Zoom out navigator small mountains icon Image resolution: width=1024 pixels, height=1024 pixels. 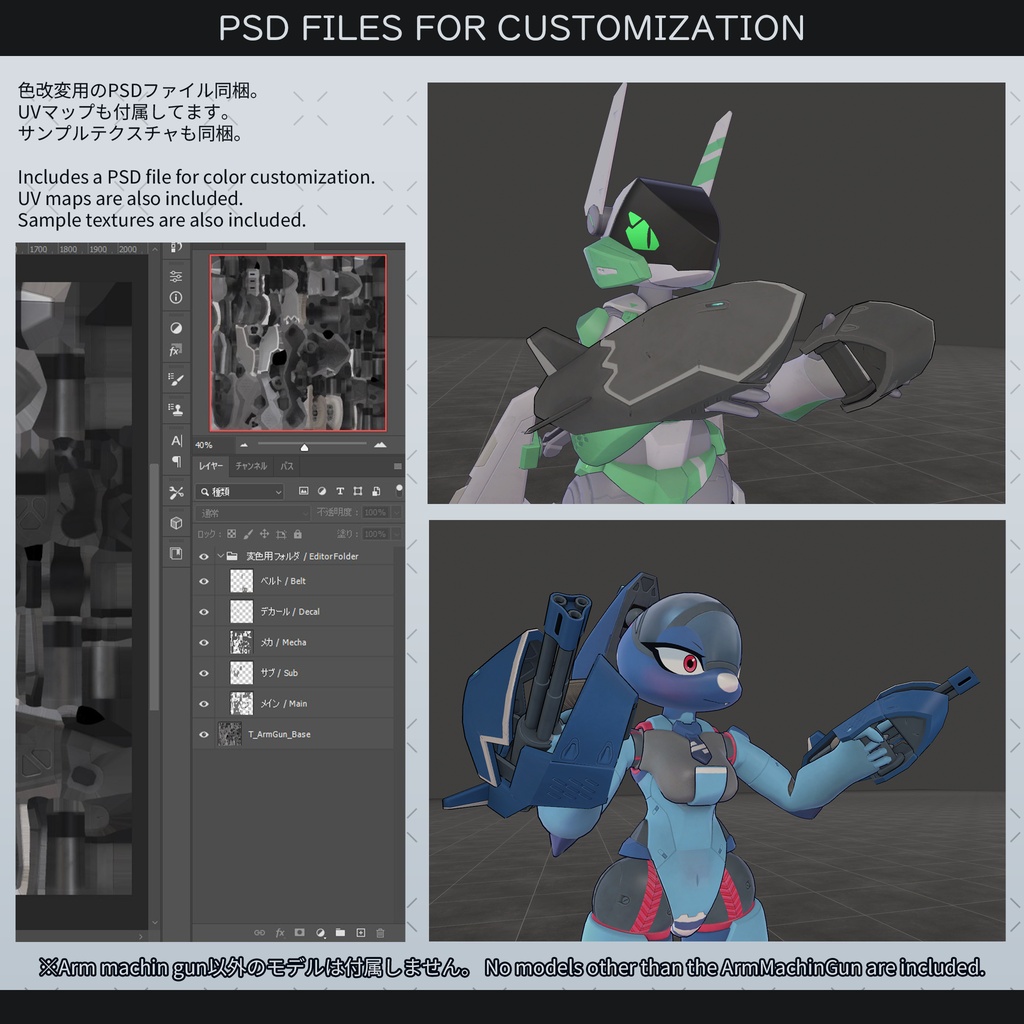(244, 445)
